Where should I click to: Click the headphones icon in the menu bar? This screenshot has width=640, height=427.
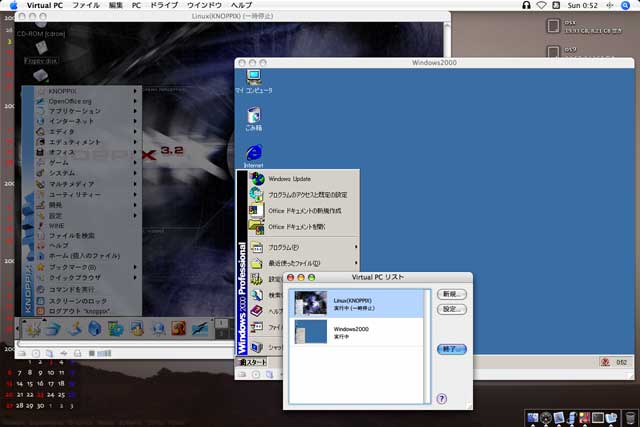(526, 5)
